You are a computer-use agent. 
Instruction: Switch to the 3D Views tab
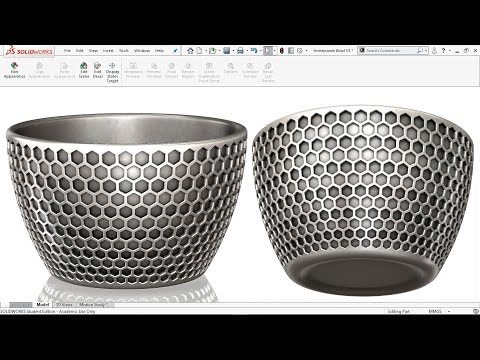click(x=64, y=305)
